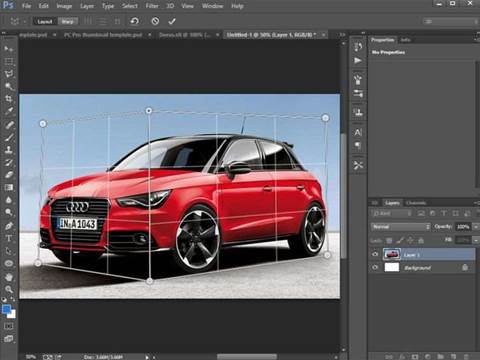Hide the Background layer eye icon
The width and height of the screenshot is (480, 360).
click(x=375, y=267)
